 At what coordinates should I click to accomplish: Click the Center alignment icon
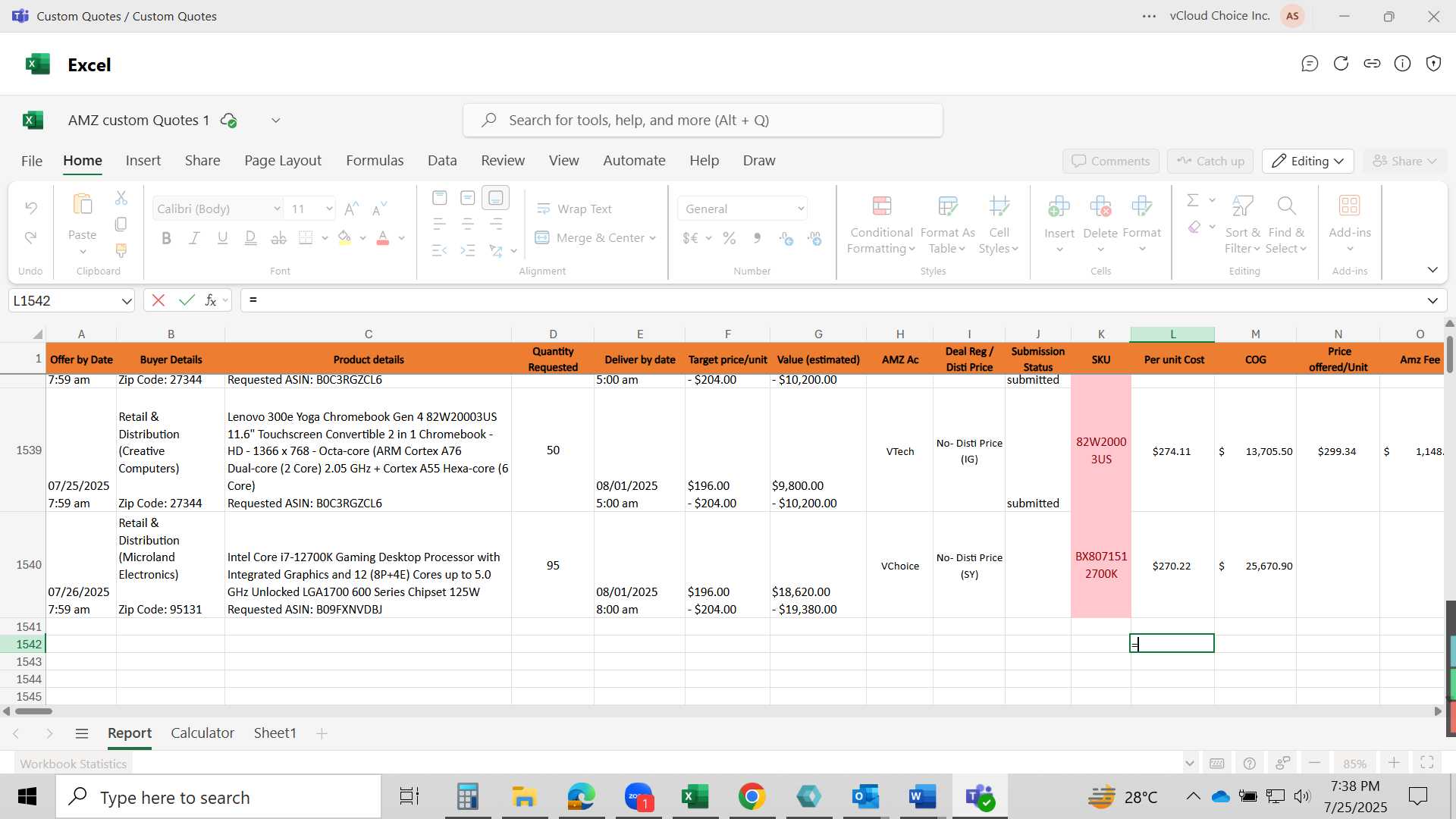coord(468,224)
